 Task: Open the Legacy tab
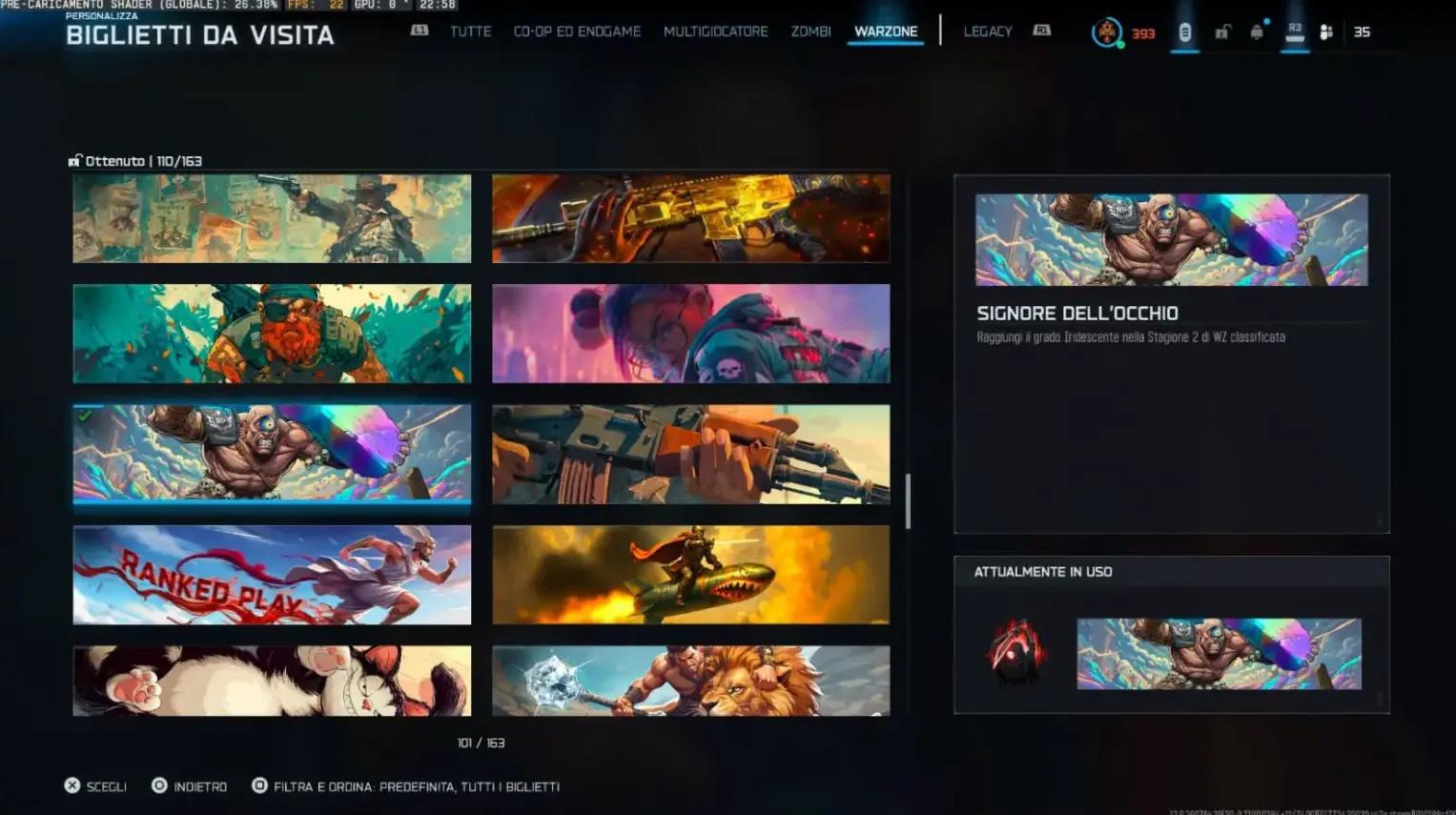click(988, 31)
